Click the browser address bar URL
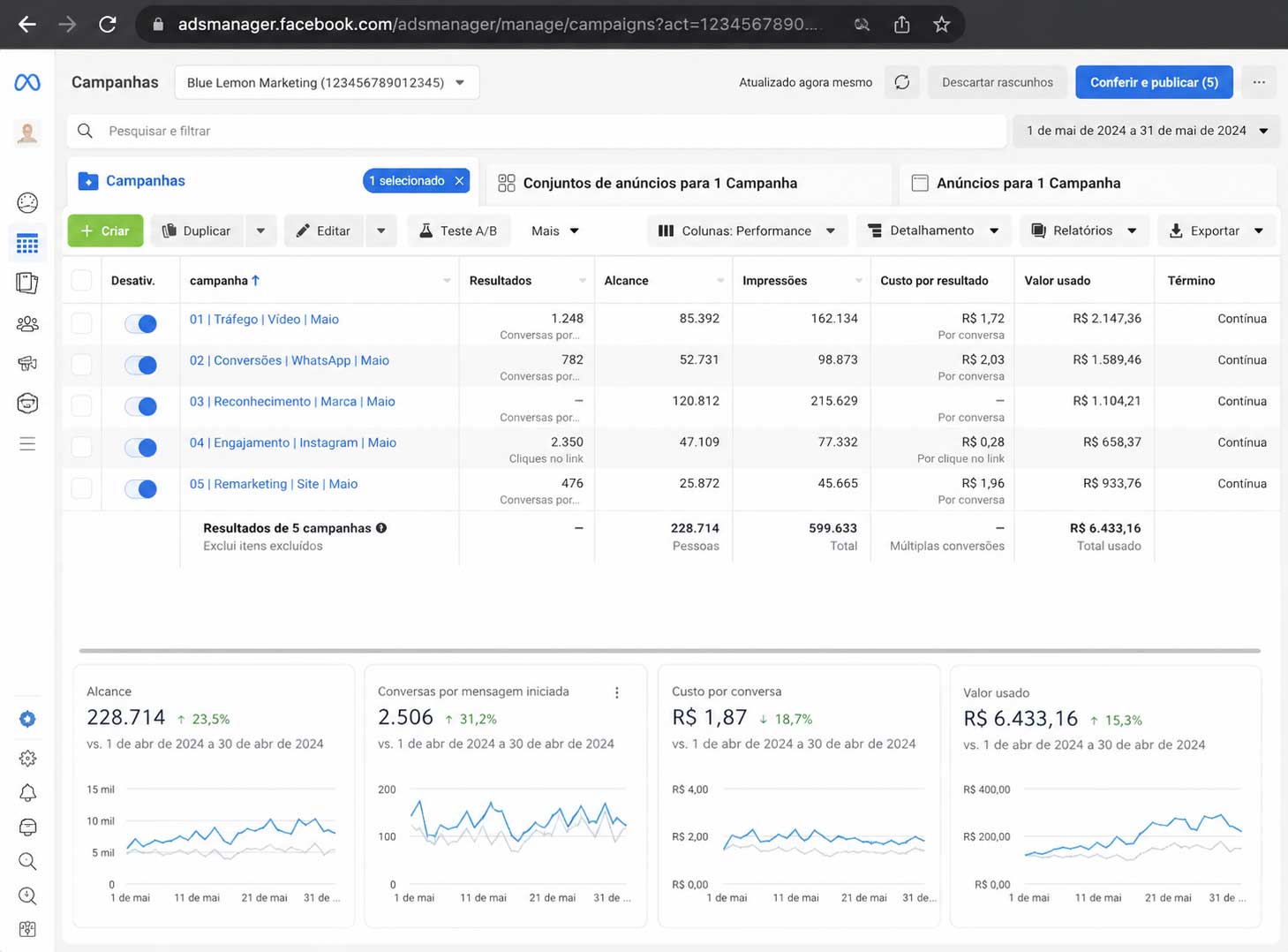1288x952 pixels. pyautogui.click(x=499, y=24)
